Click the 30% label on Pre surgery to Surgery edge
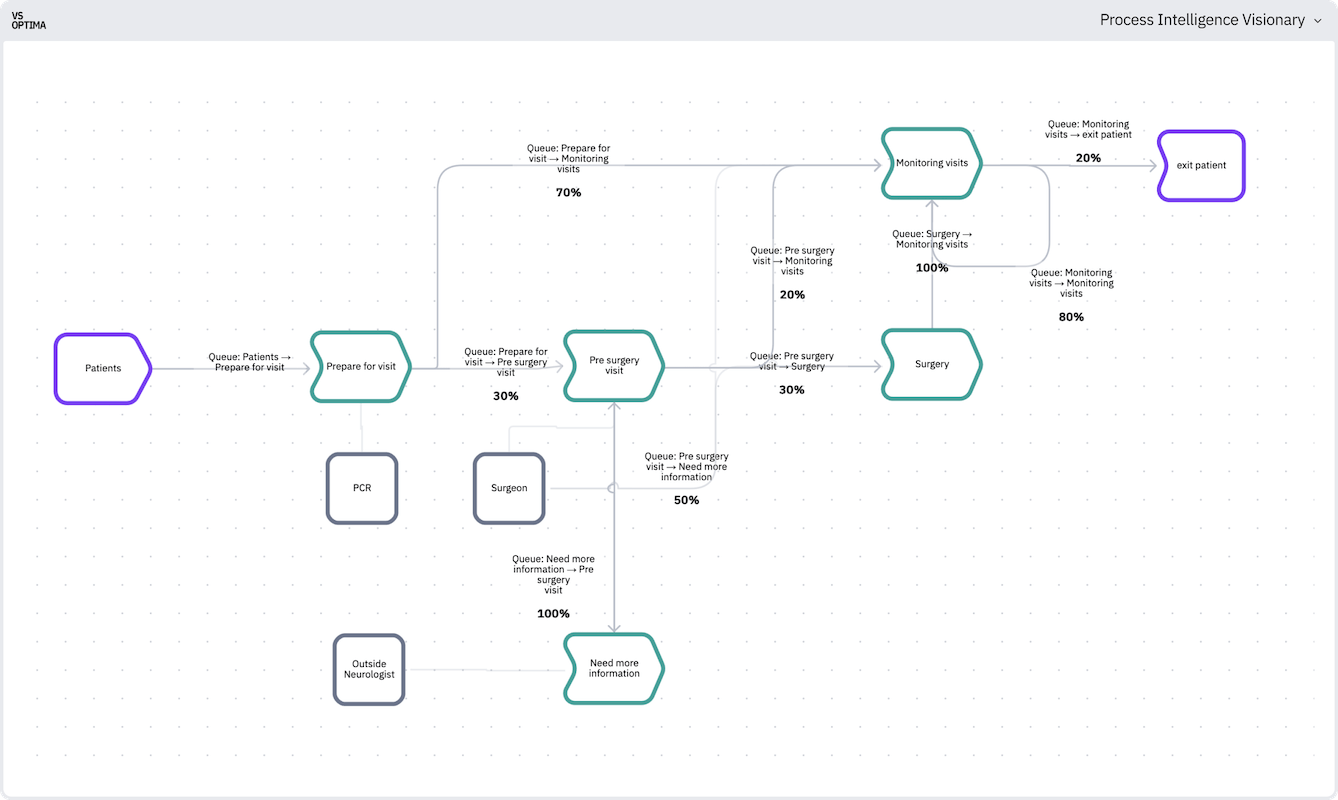This screenshot has height=800, width=1338. pyautogui.click(x=792, y=390)
